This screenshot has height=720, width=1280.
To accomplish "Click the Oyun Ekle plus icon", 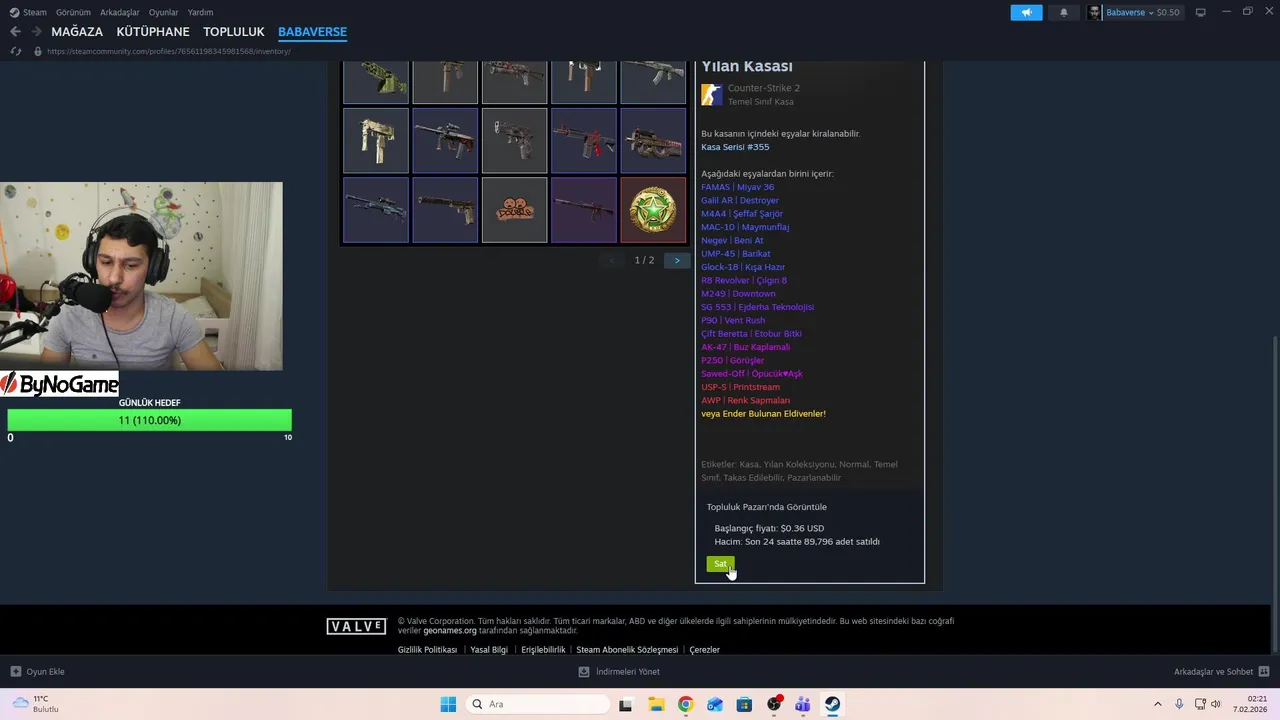I will (15, 671).
